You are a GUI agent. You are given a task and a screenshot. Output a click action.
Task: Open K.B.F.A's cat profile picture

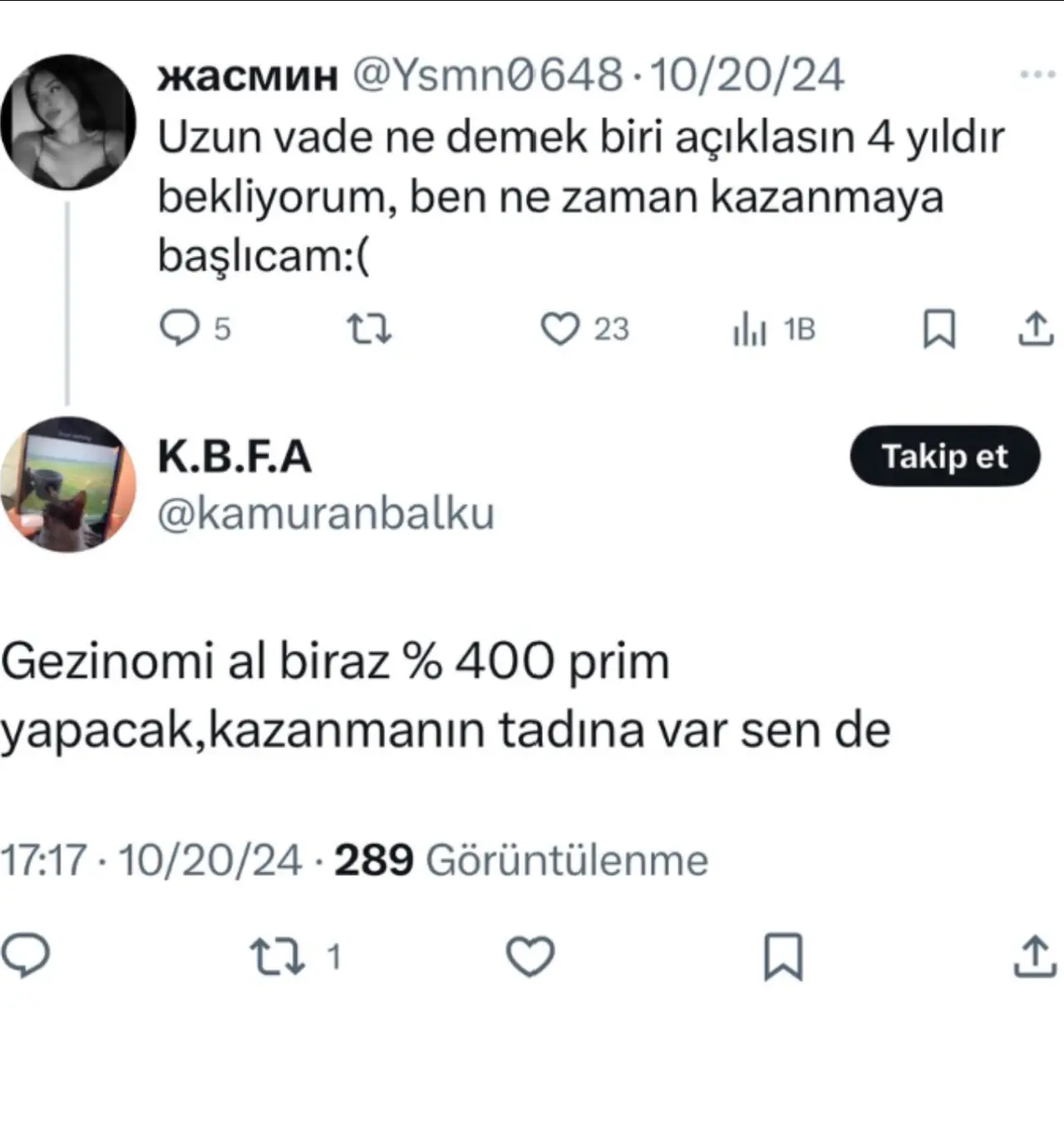click(x=68, y=484)
